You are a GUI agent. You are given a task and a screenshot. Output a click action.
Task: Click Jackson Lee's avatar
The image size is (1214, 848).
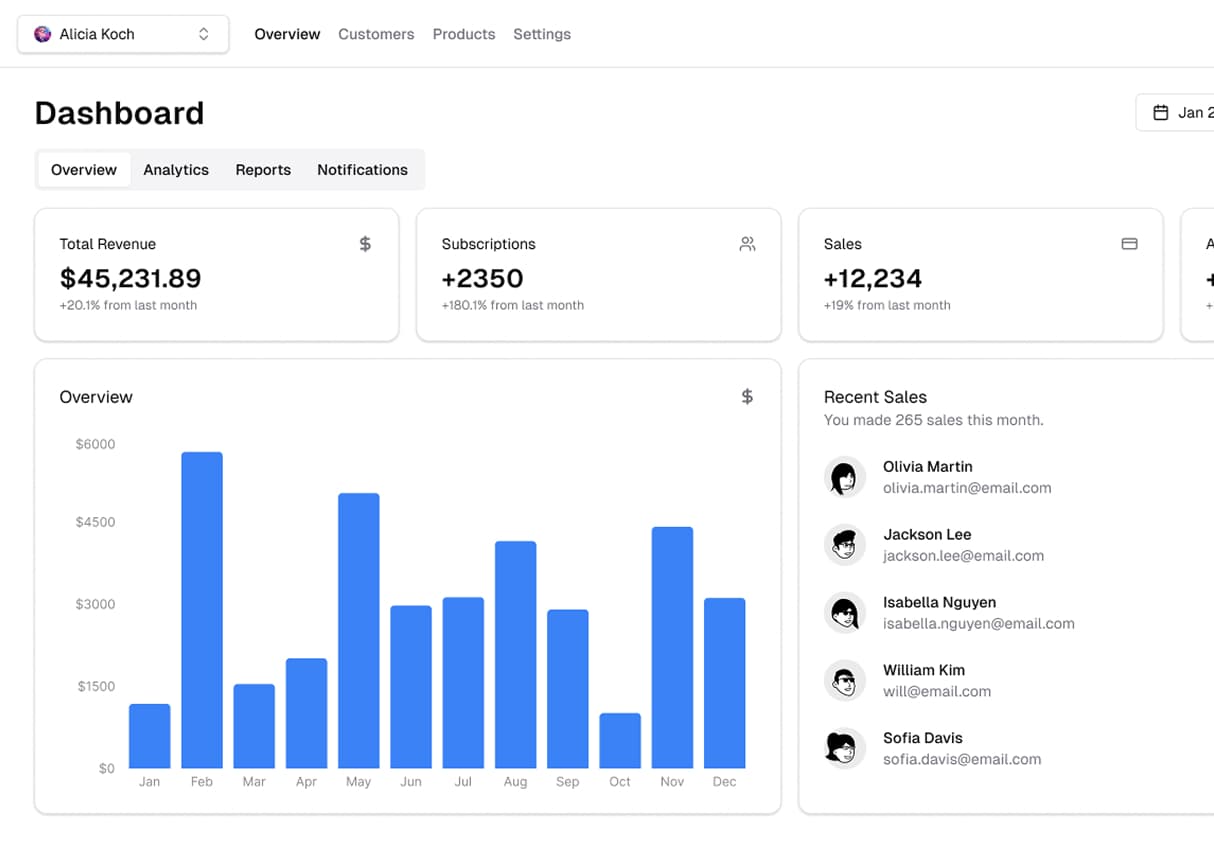pyautogui.click(x=844, y=545)
